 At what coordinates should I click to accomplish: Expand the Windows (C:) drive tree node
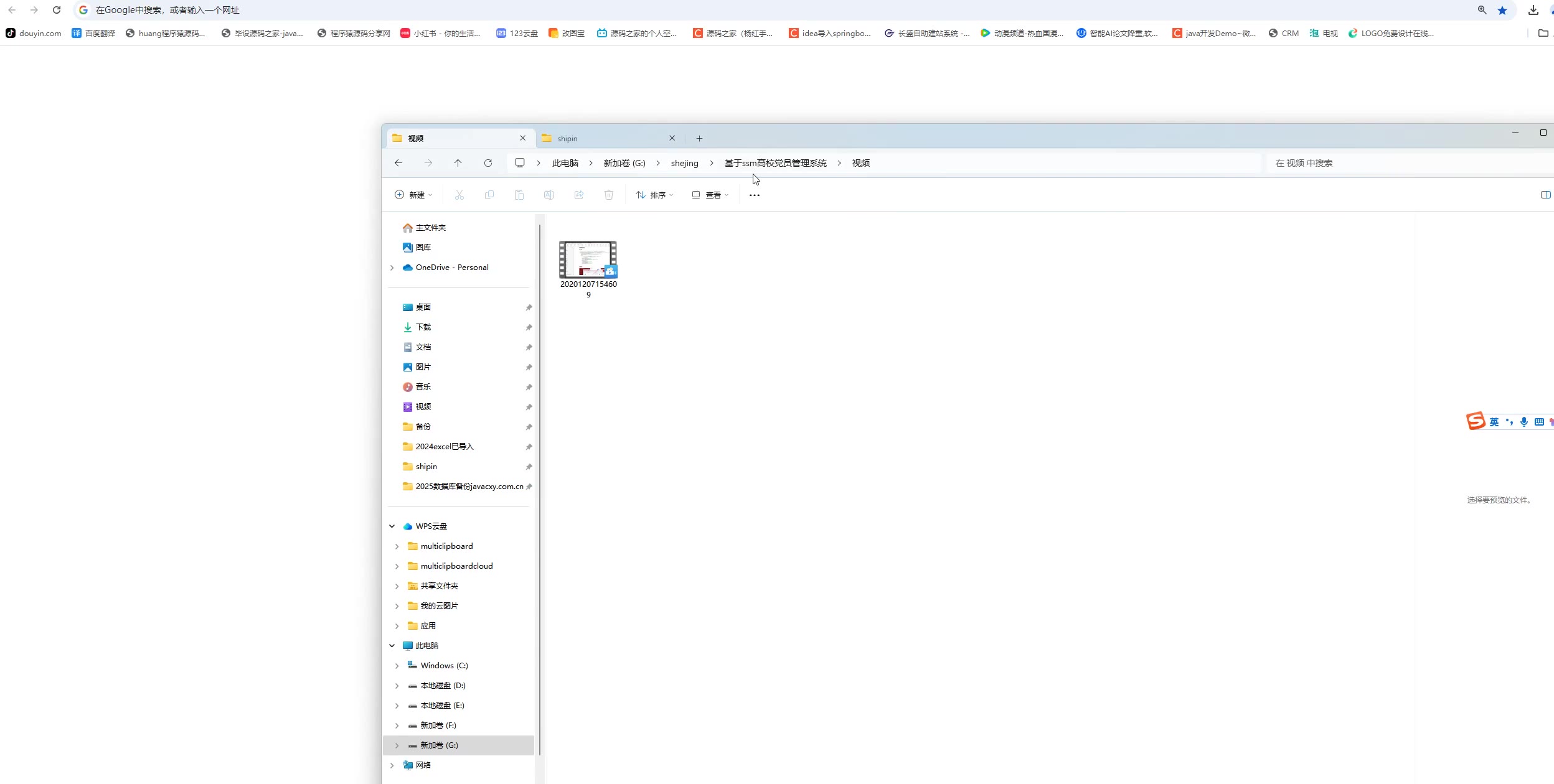pos(397,666)
